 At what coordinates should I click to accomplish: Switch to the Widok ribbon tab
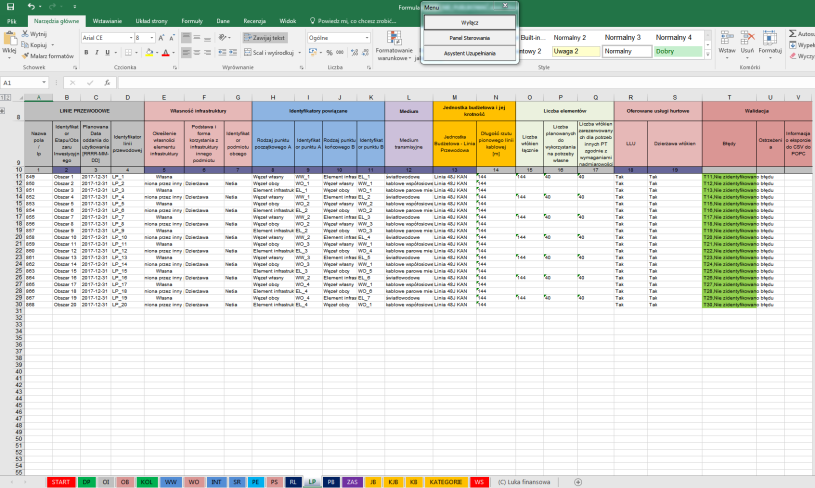point(287,21)
